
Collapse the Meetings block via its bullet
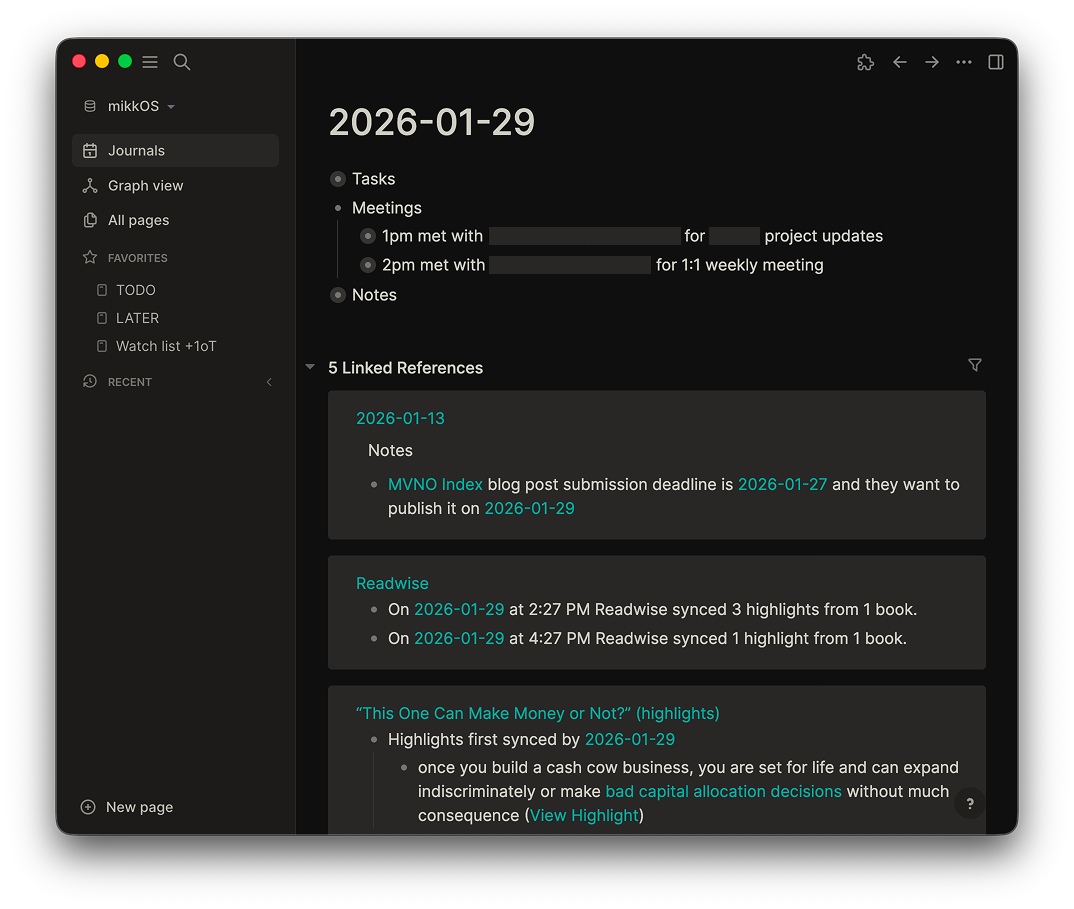337,208
